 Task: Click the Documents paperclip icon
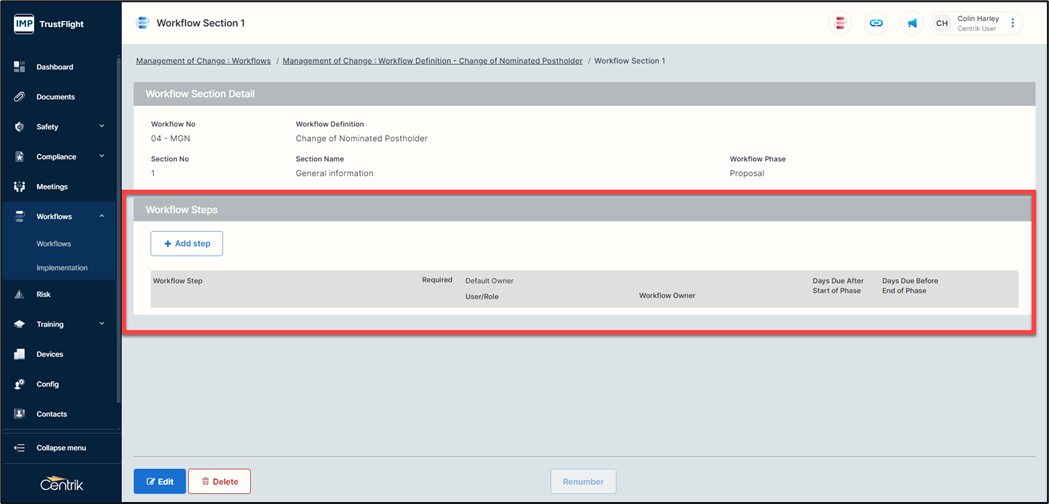[19, 97]
